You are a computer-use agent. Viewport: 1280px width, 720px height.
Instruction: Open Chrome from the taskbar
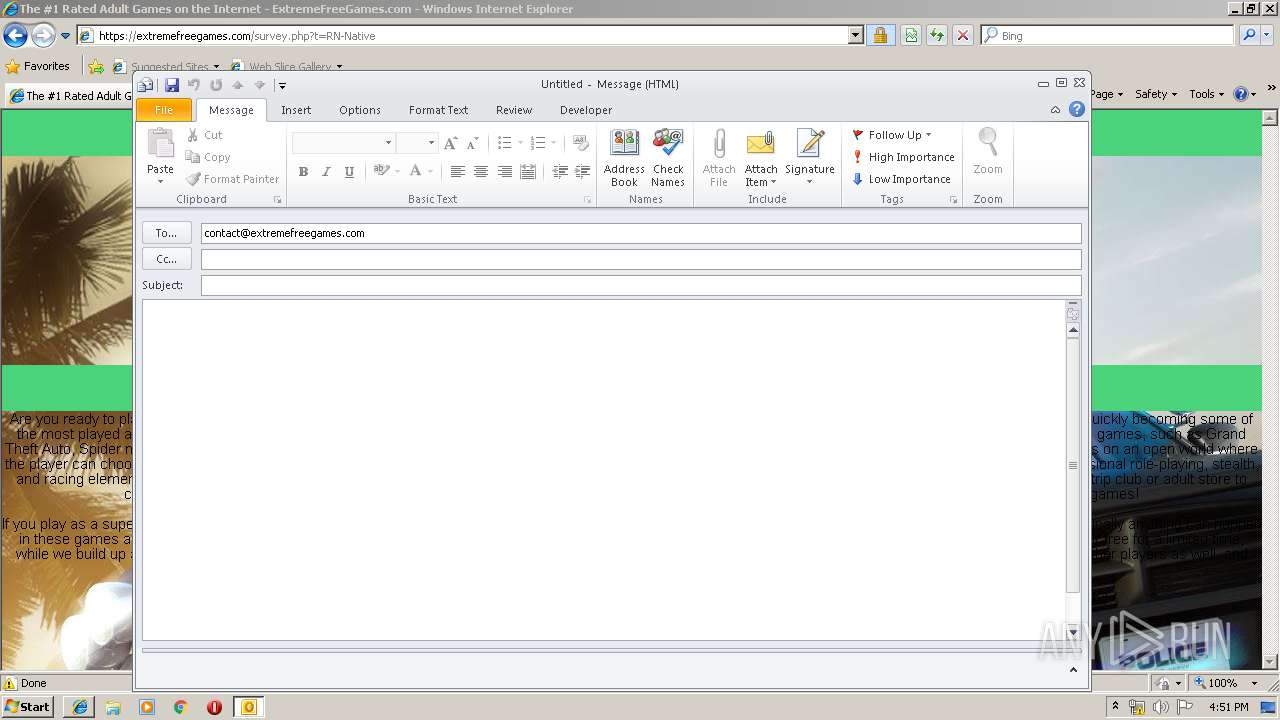click(x=181, y=707)
